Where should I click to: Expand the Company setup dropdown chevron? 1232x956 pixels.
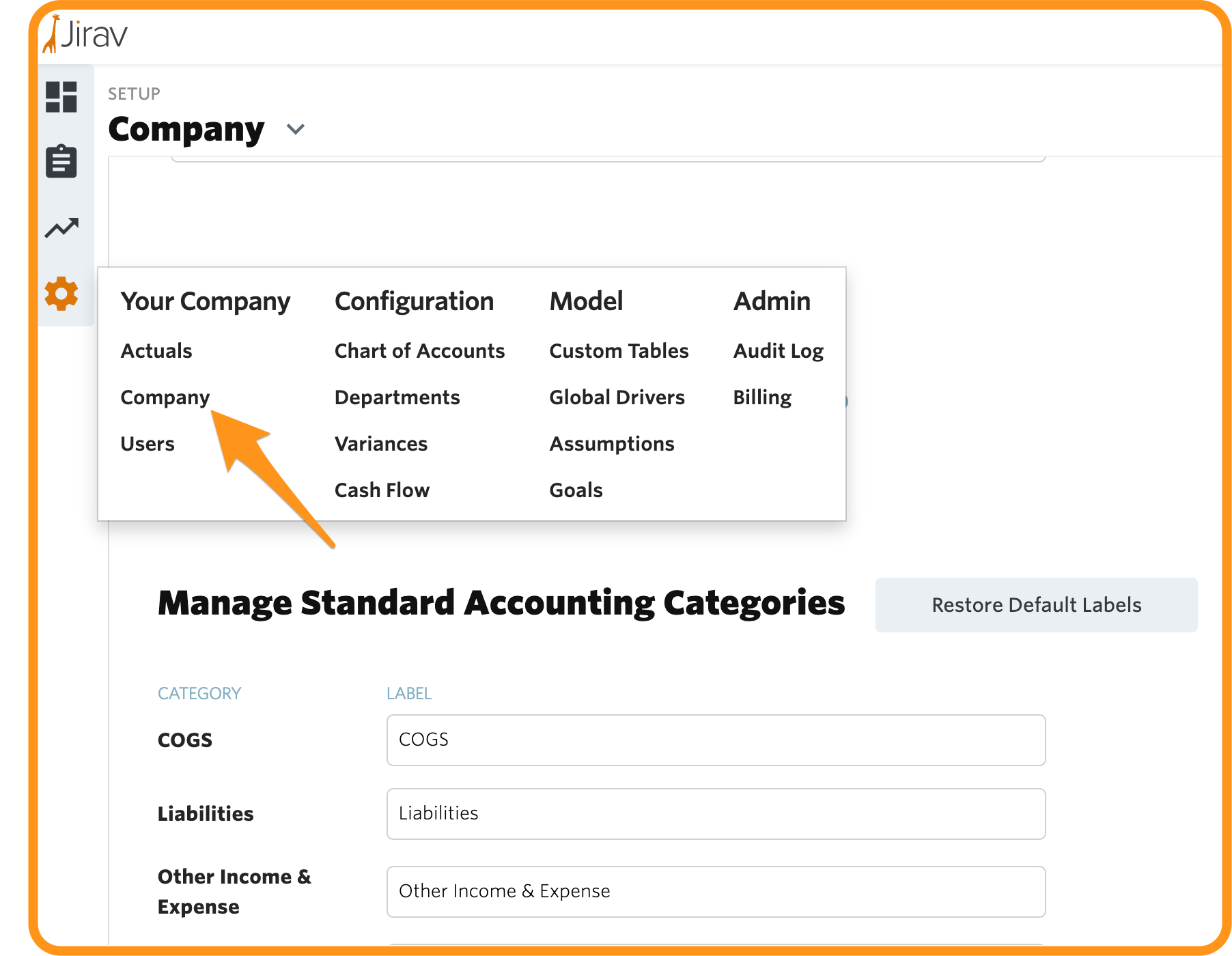(x=296, y=129)
